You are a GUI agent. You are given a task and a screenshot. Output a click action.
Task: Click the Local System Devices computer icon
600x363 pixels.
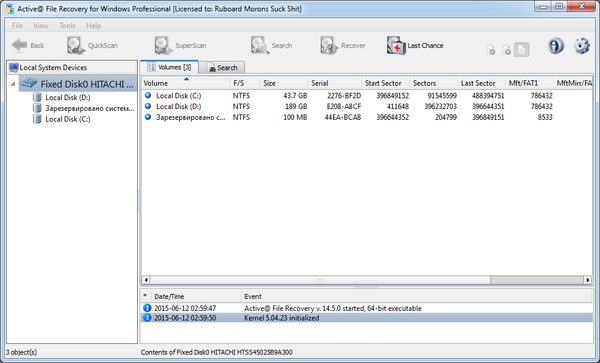point(13,68)
